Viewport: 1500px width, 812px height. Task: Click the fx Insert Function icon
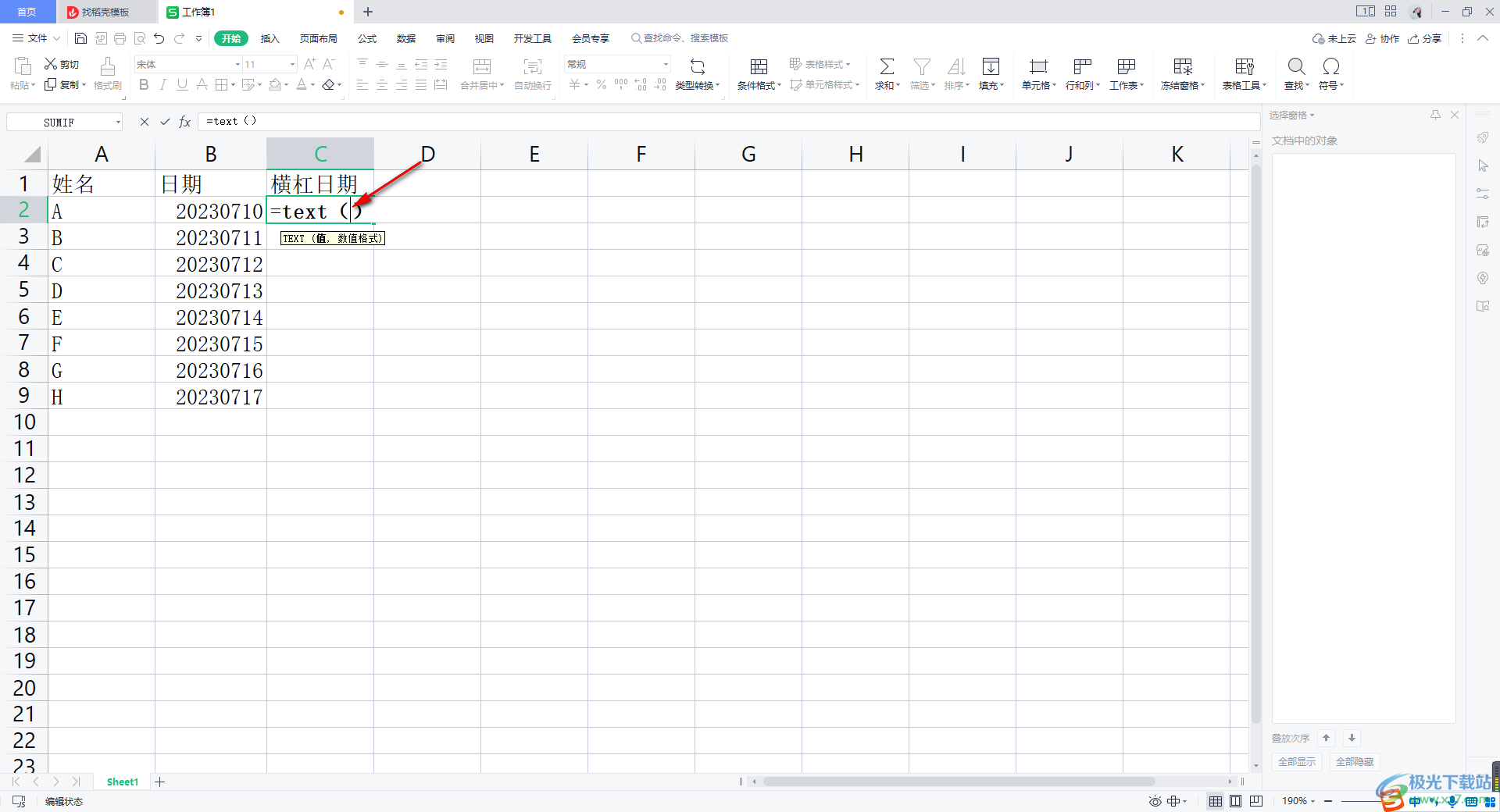click(x=185, y=122)
